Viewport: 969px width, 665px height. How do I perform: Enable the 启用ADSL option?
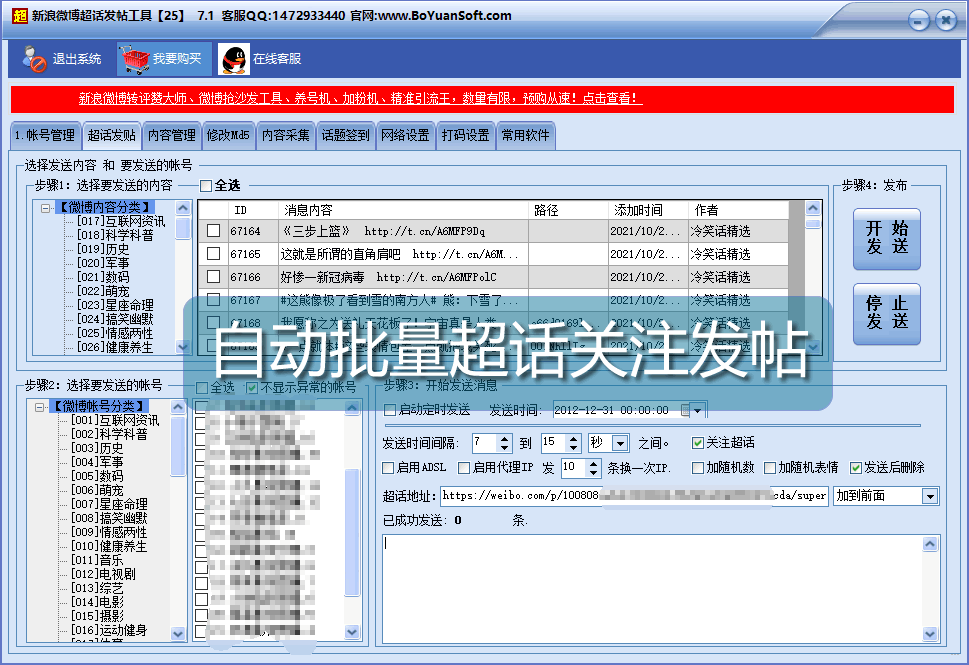pos(388,468)
